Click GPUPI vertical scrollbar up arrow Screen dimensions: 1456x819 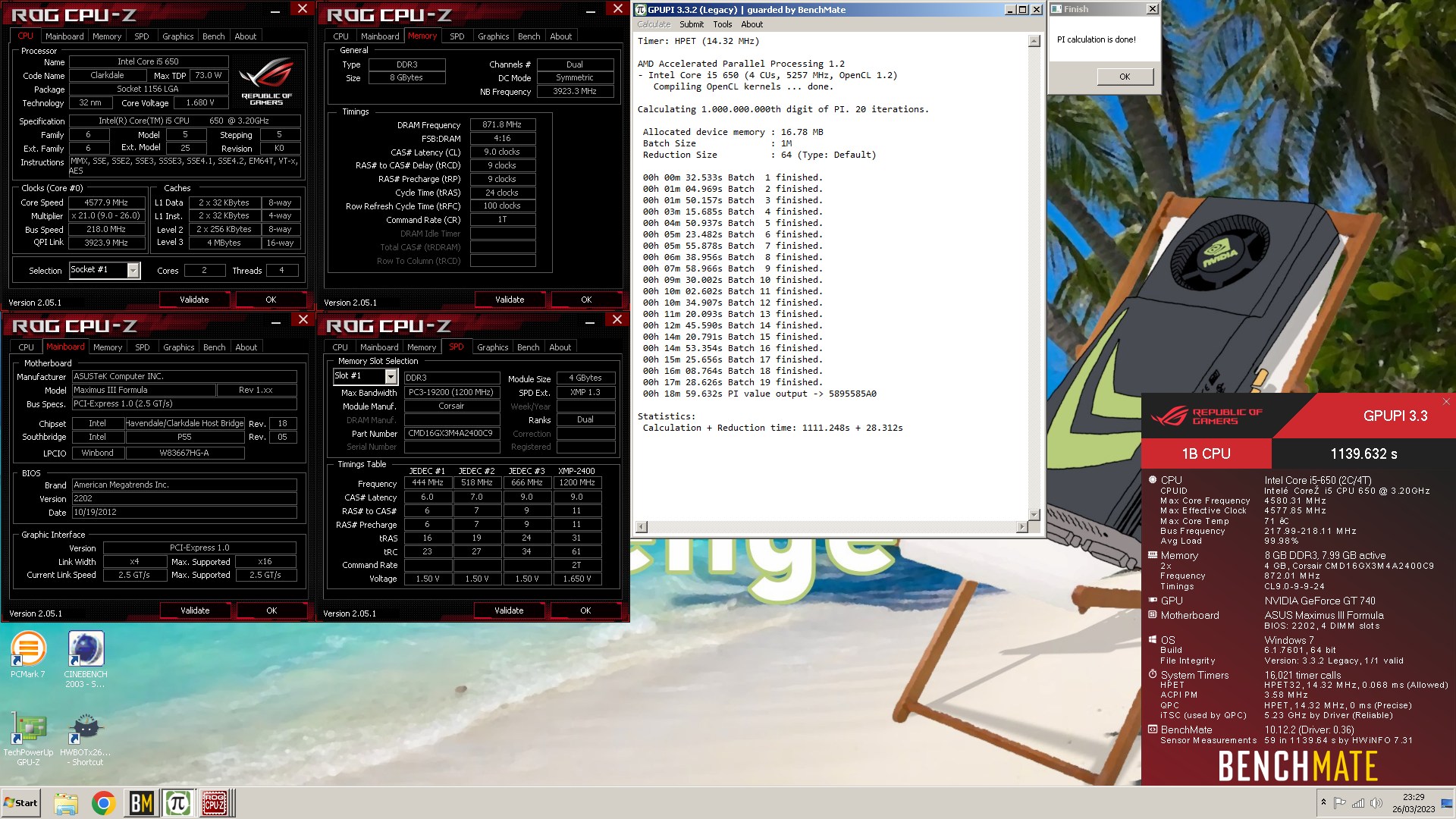(1034, 41)
